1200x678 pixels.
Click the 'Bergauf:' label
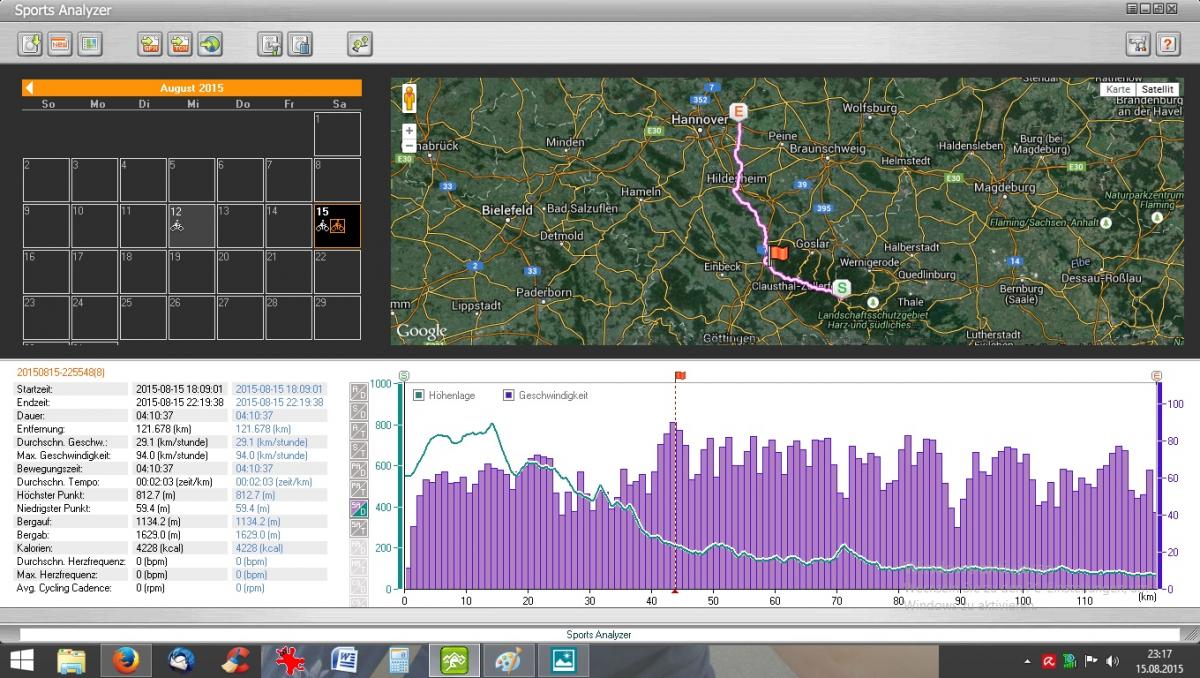[35, 521]
